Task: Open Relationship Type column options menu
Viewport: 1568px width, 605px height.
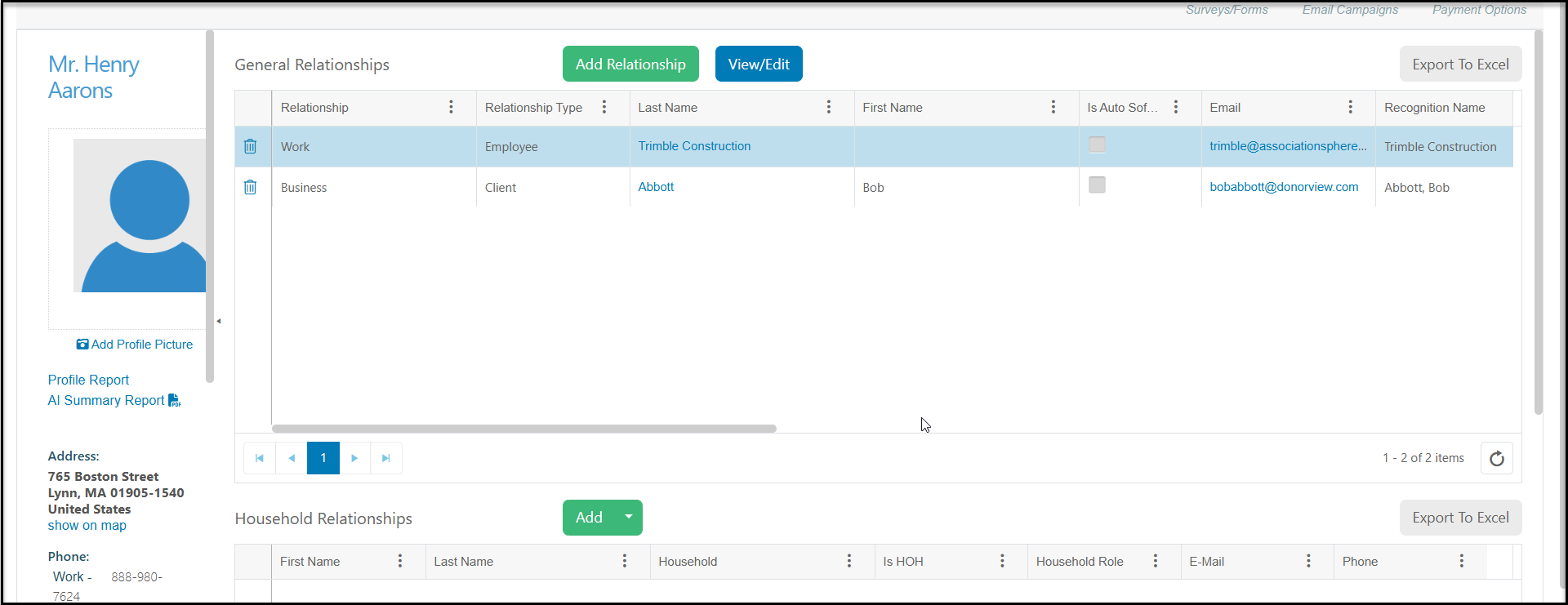Action: tap(604, 107)
